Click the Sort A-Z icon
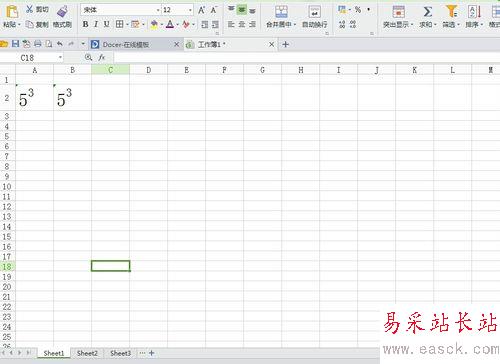The height and width of the screenshot is (364, 500). (x=474, y=12)
